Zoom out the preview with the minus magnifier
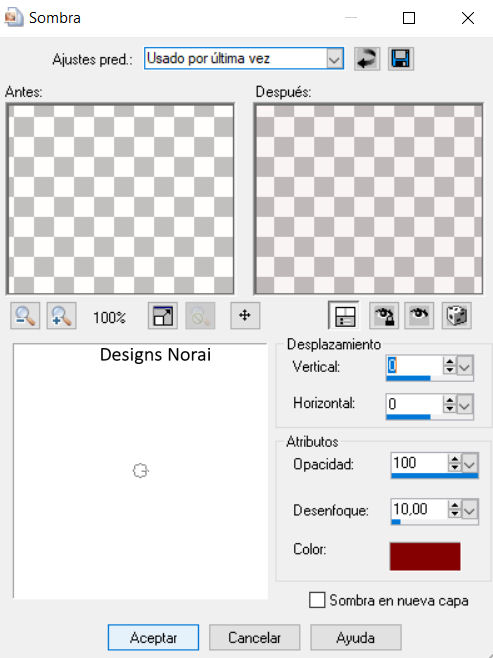 tap(25, 316)
